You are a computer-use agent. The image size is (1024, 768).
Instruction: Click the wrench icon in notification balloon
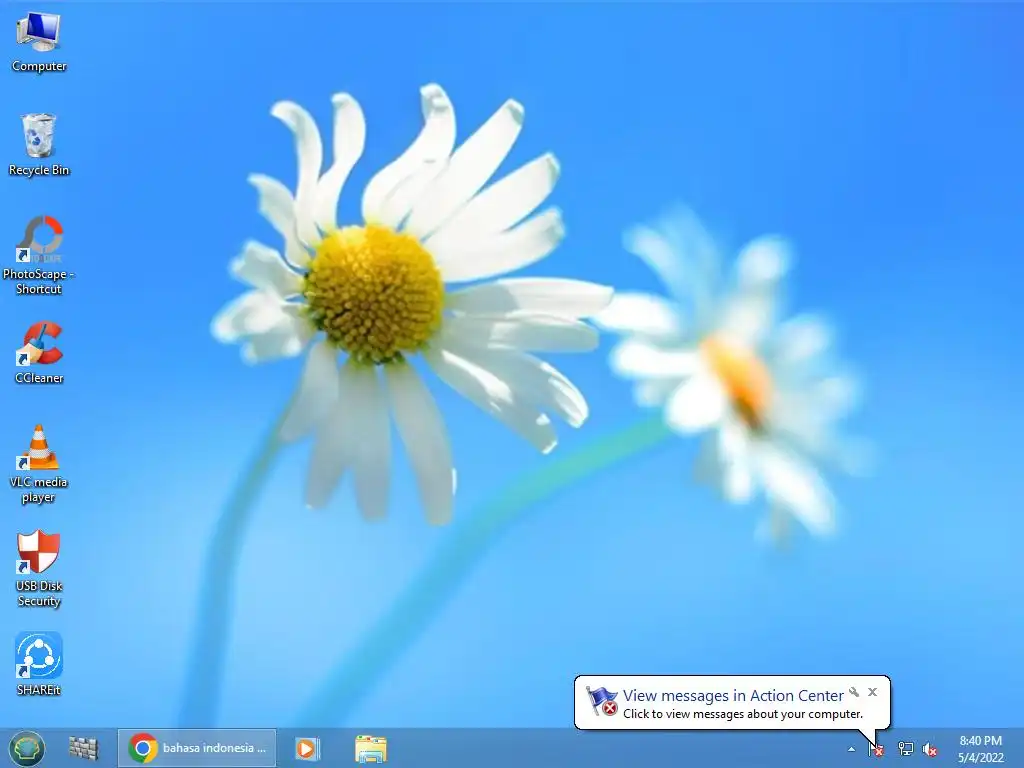pyautogui.click(x=854, y=692)
